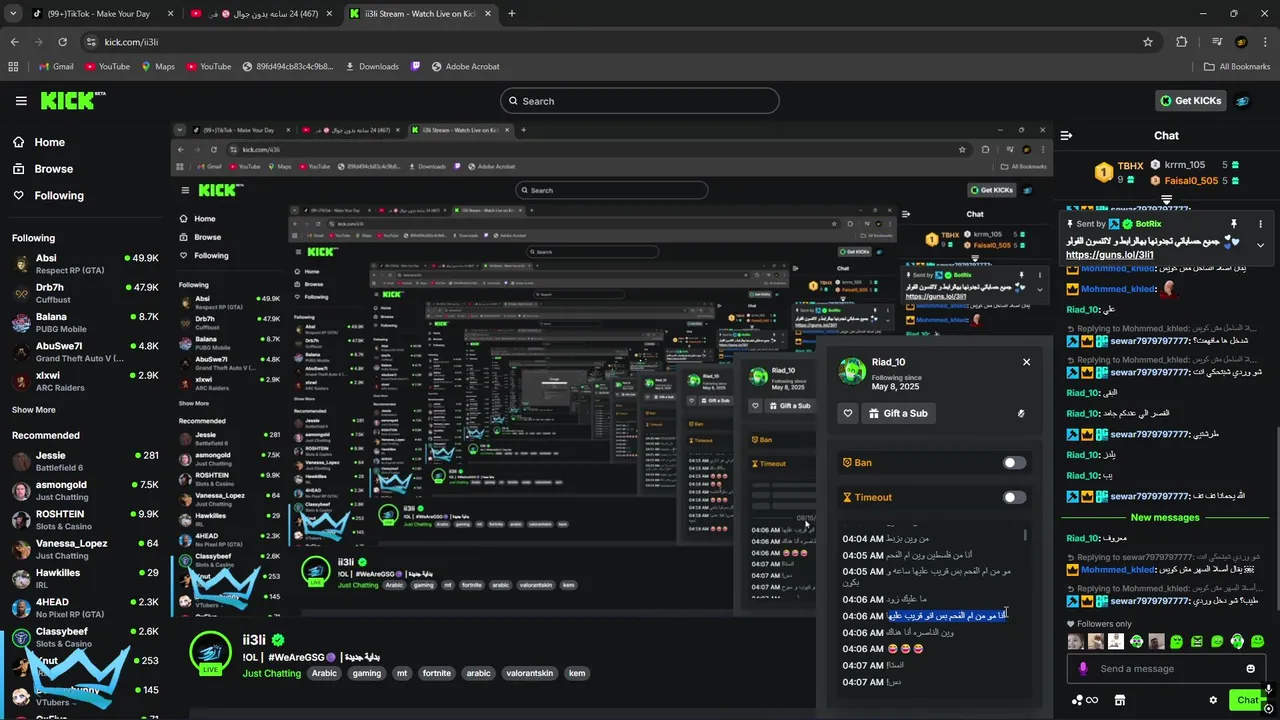Click TBHX name in the chat leaderboard
The image size is (1280, 720).
1130,166
